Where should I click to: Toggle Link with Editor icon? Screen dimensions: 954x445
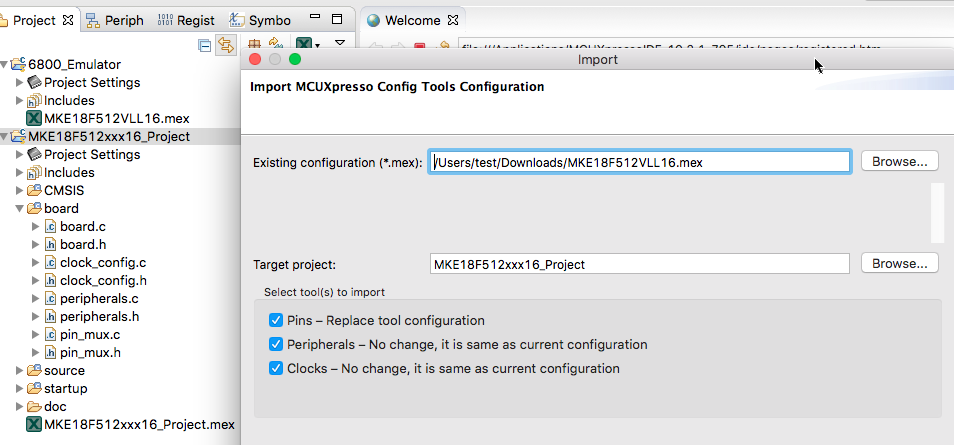click(x=225, y=45)
